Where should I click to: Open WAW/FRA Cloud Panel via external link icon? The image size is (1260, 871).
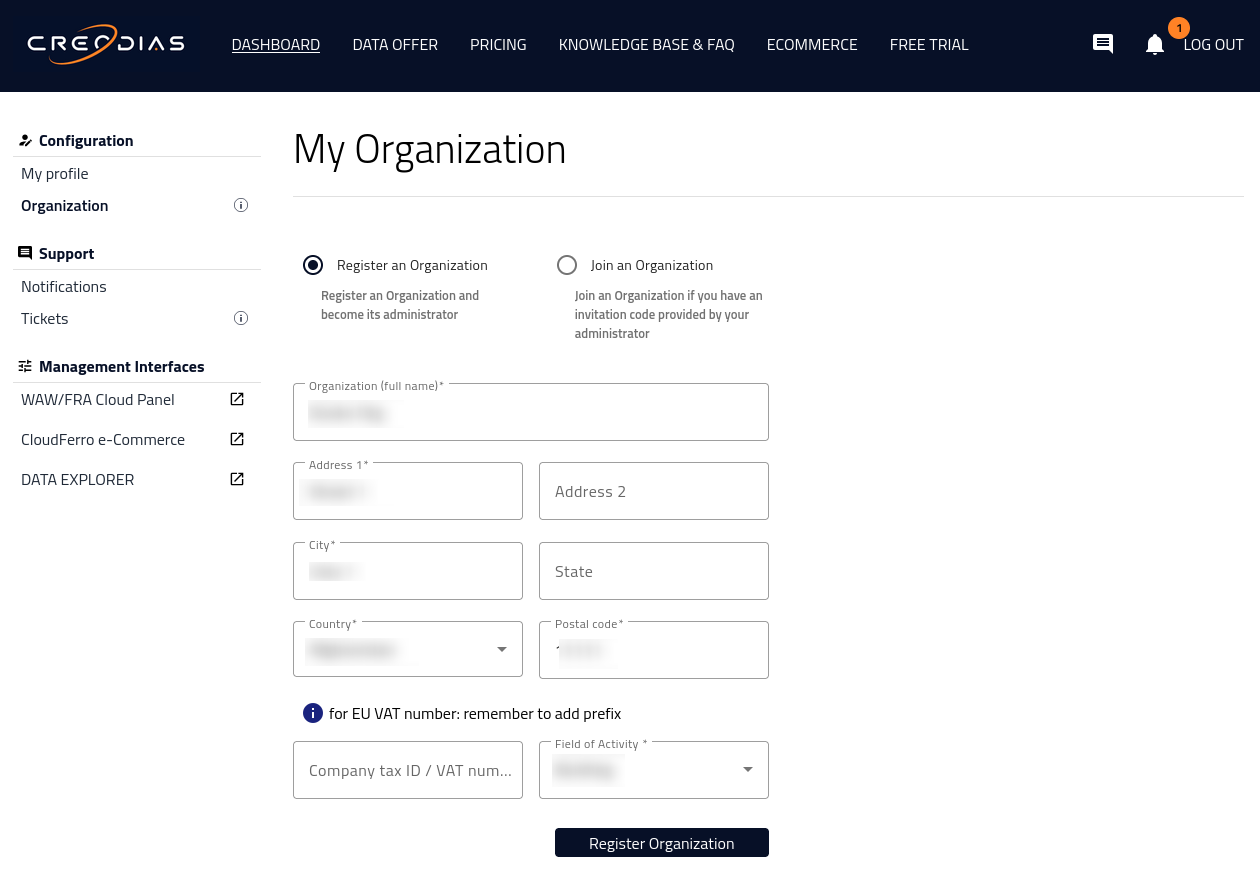pos(236,399)
